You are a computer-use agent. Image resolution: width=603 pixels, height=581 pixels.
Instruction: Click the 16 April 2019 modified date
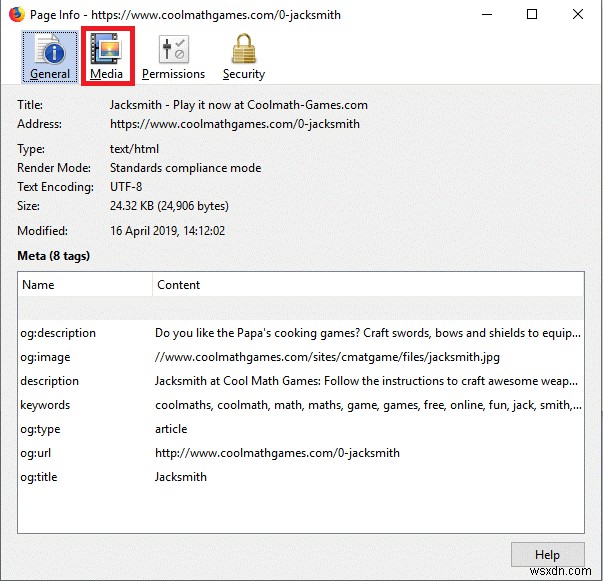pos(167,231)
